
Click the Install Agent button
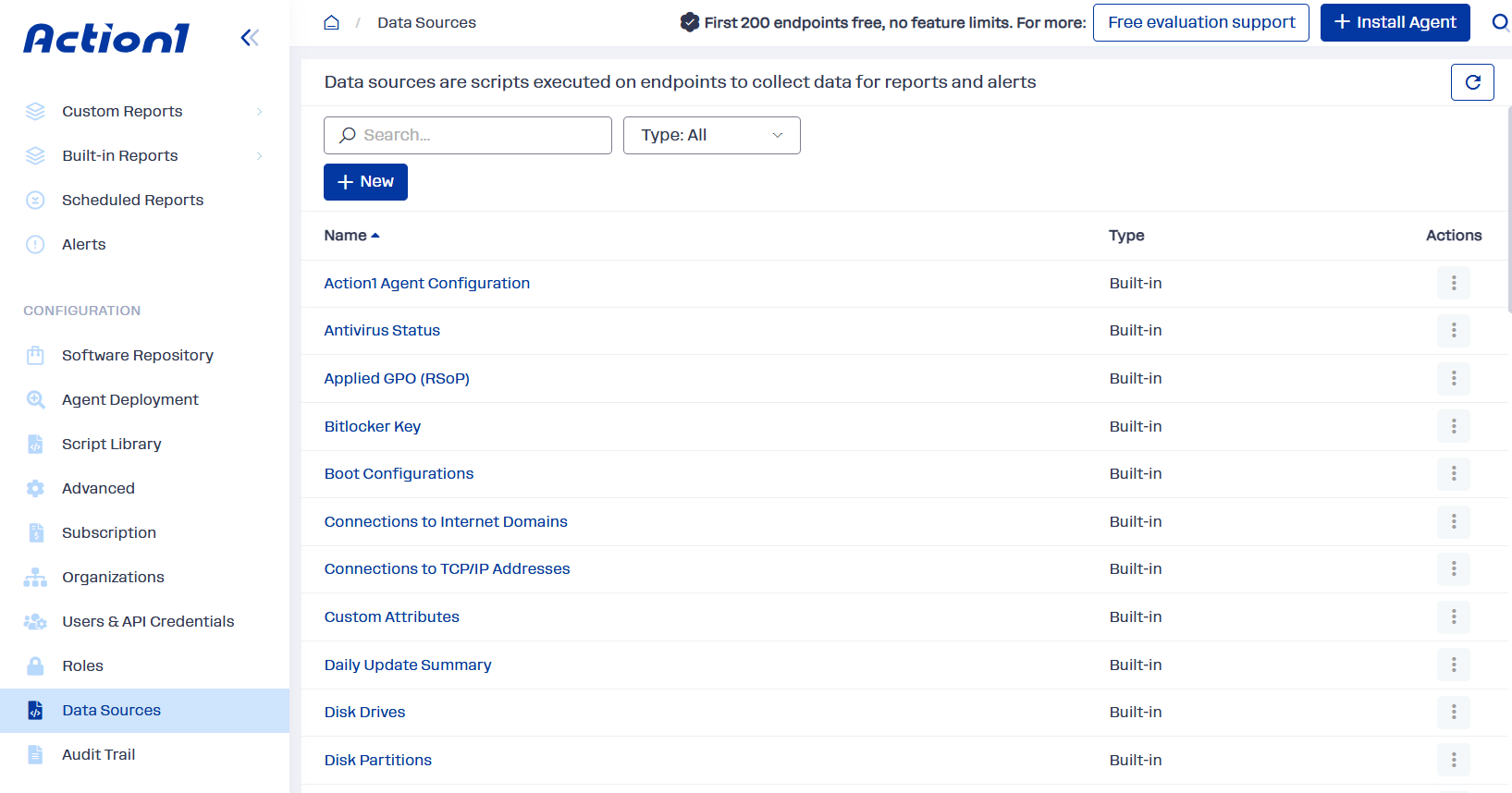(1395, 22)
